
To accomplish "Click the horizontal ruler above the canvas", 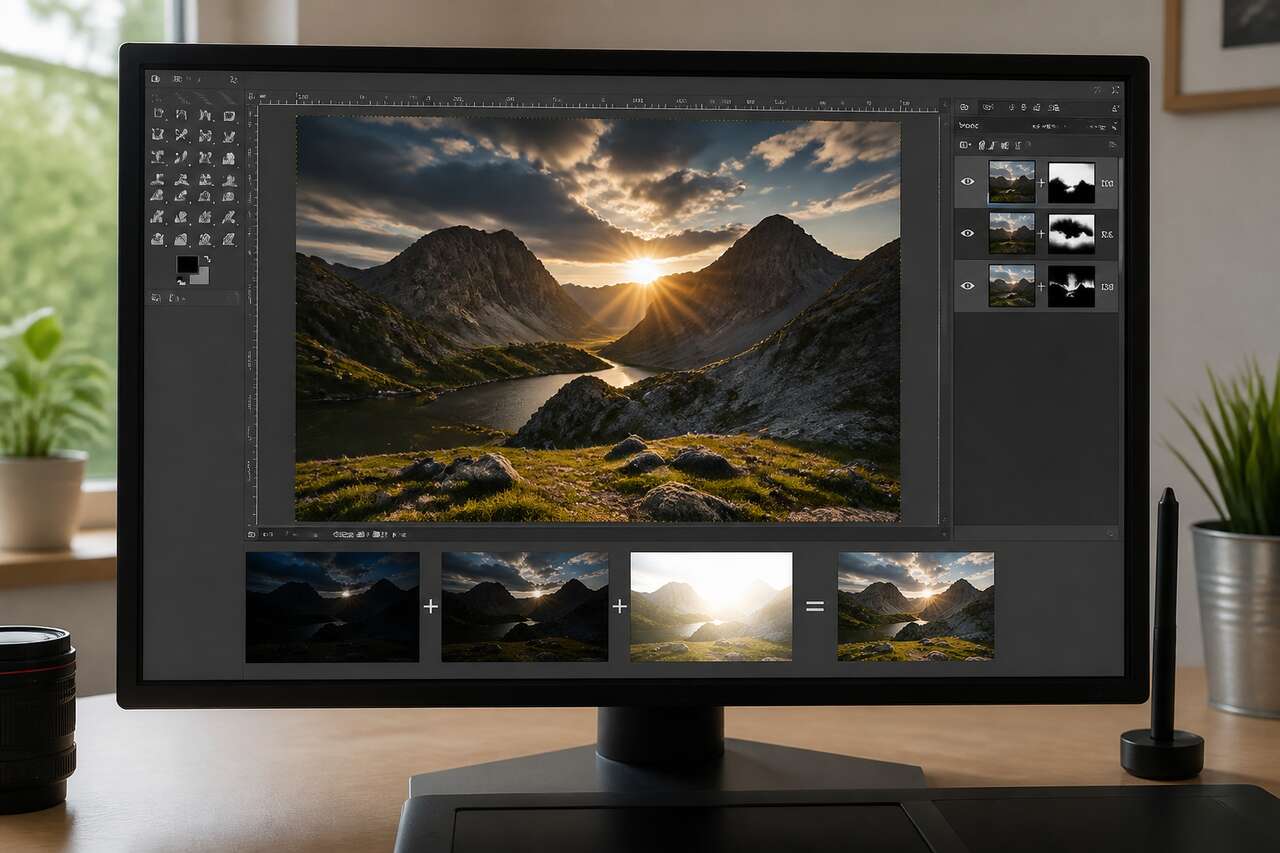I will tap(598, 100).
